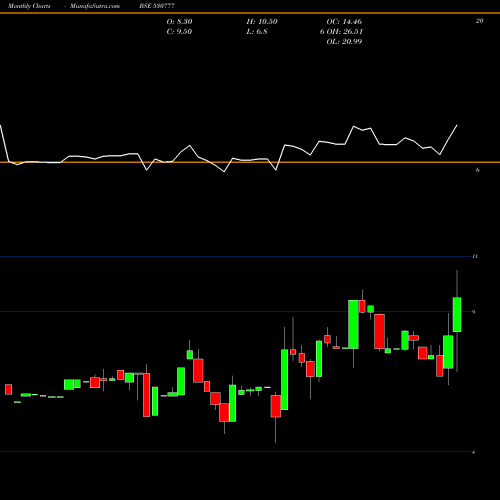500x500 pixels.
Task: Click the close value 'C: 9.50'
Action: pos(179,32)
